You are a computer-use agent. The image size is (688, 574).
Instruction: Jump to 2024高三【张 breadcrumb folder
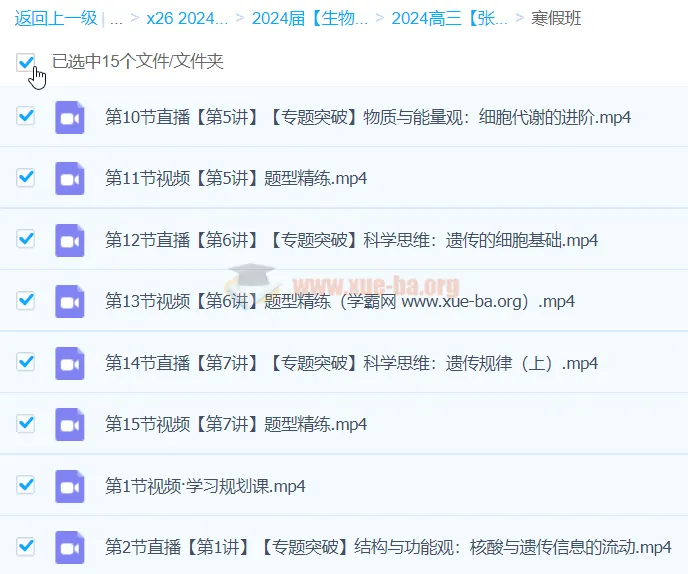click(x=449, y=18)
